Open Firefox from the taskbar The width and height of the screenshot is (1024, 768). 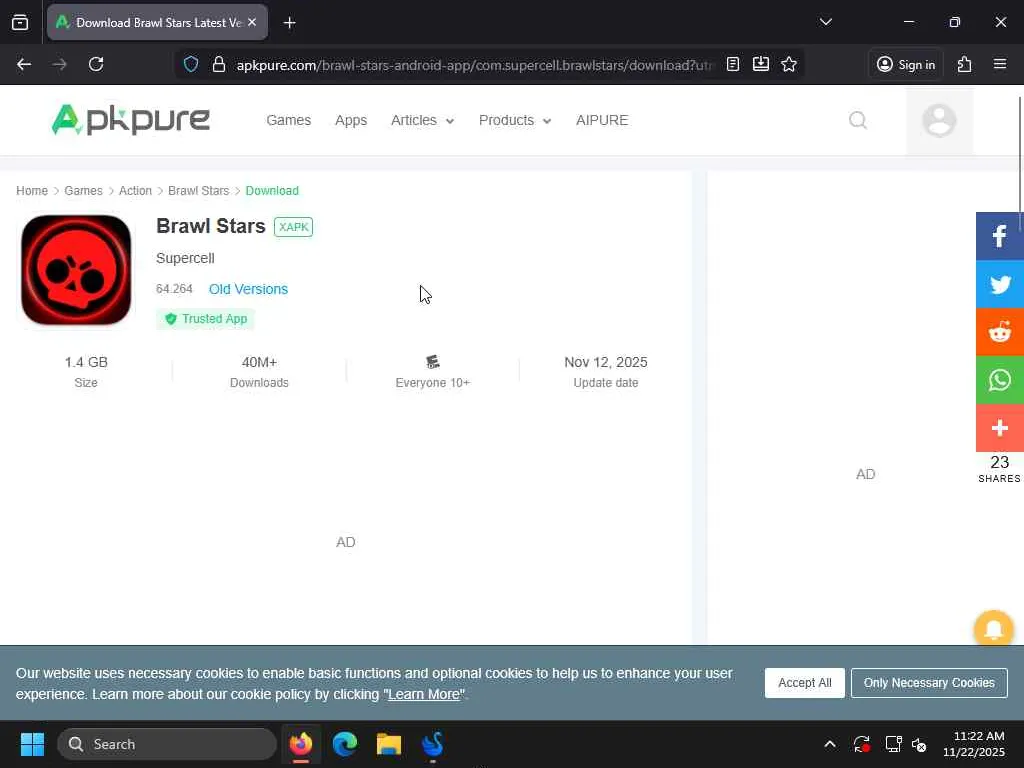click(301, 744)
